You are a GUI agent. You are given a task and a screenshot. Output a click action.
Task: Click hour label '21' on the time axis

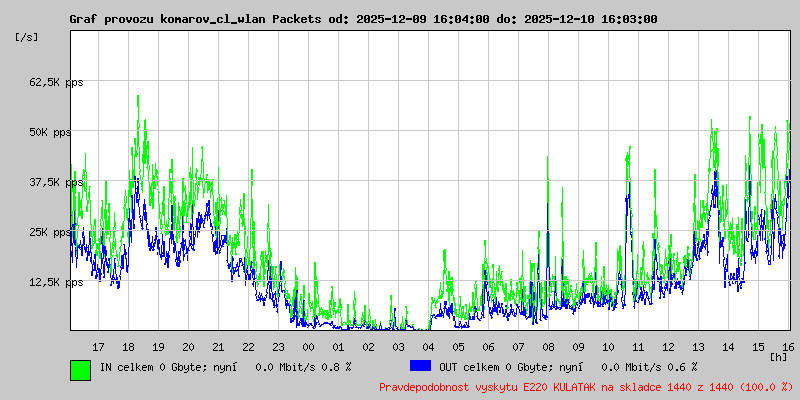pyautogui.click(x=218, y=347)
